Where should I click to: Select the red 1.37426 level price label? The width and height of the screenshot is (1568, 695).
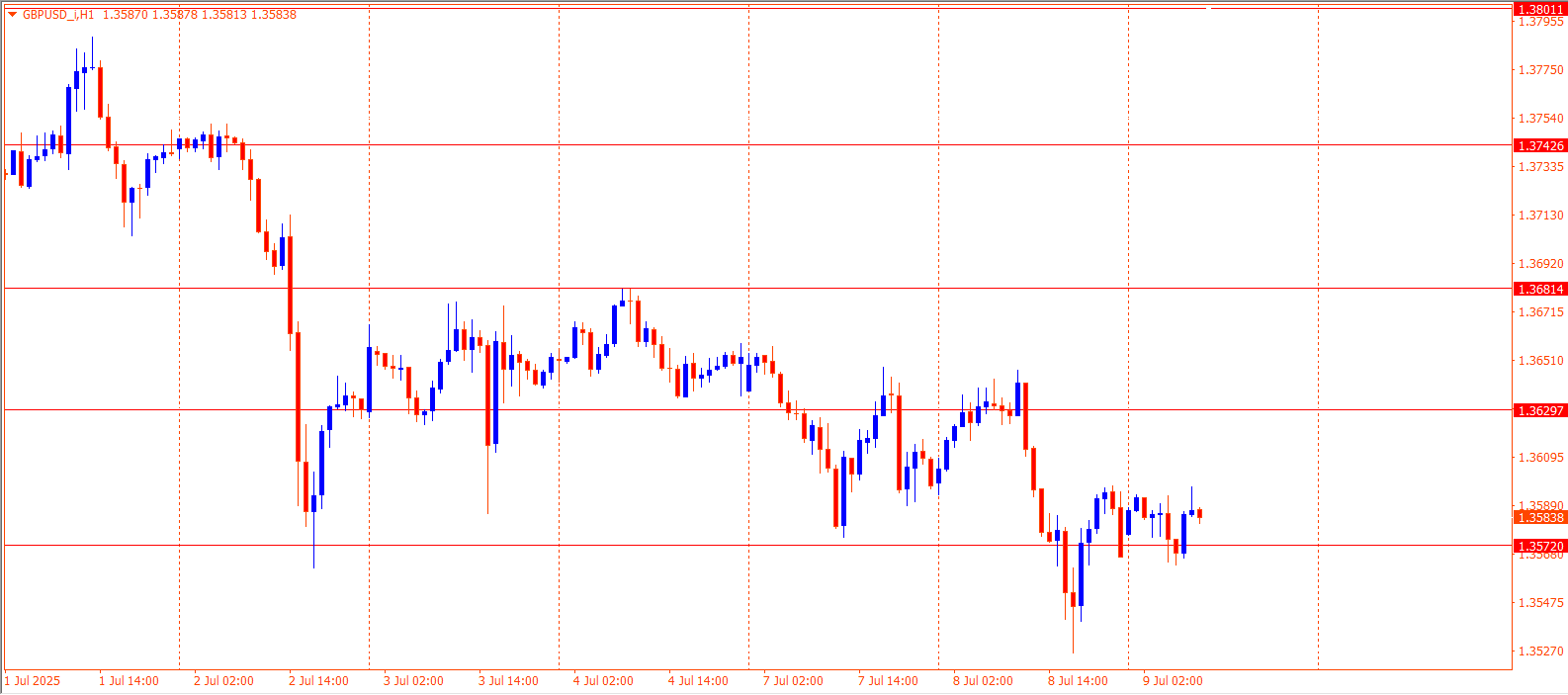(x=1540, y=145)
